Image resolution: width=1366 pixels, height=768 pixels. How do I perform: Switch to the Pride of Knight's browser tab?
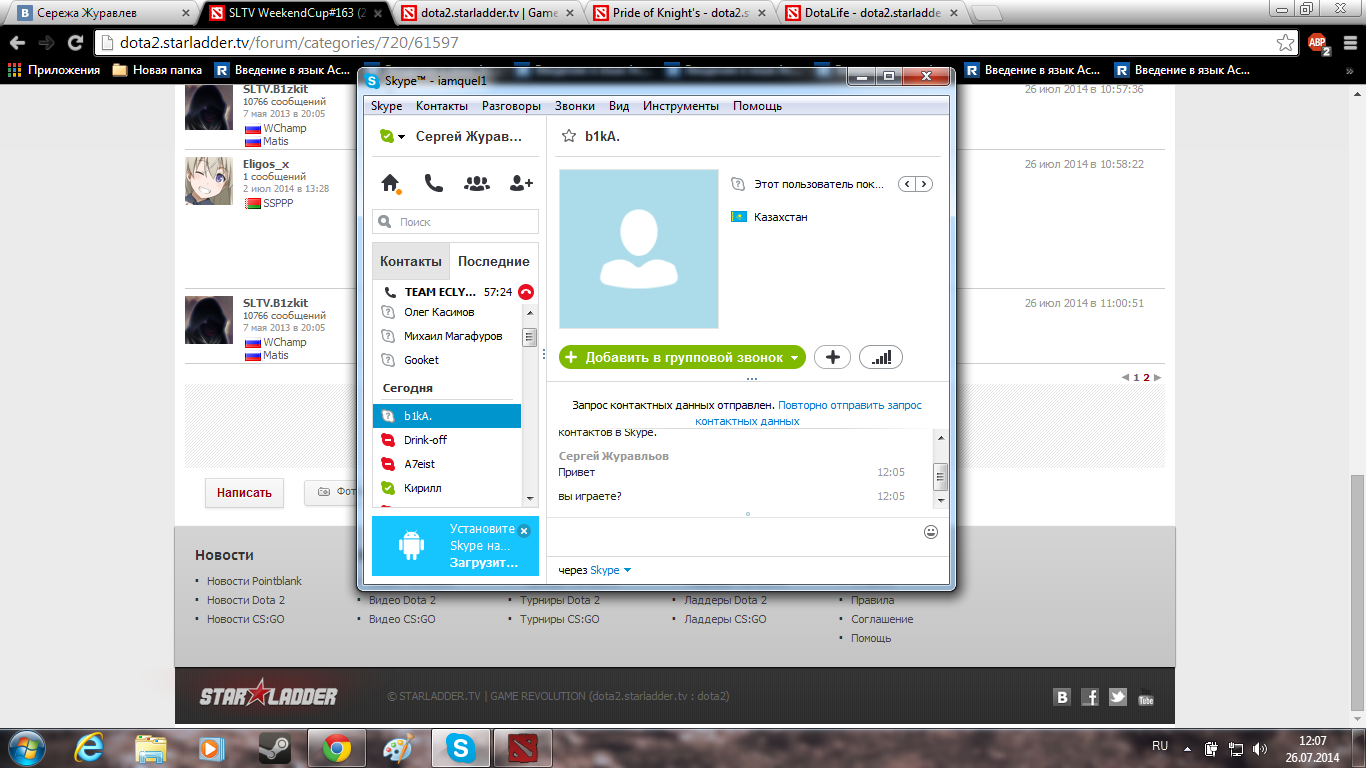pyautogui.click(x=680, y=14)
